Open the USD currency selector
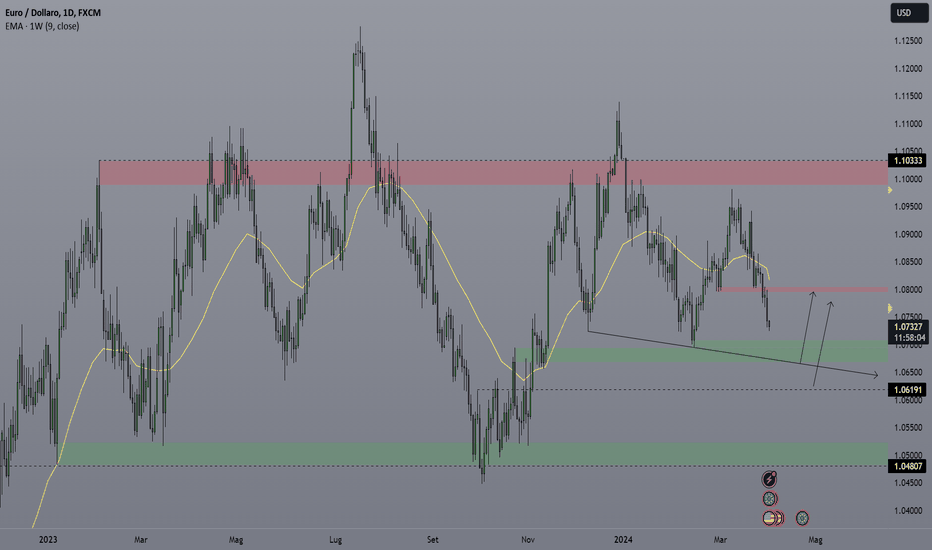The height and width of the screenshot is (550, 932). (904, 13)
